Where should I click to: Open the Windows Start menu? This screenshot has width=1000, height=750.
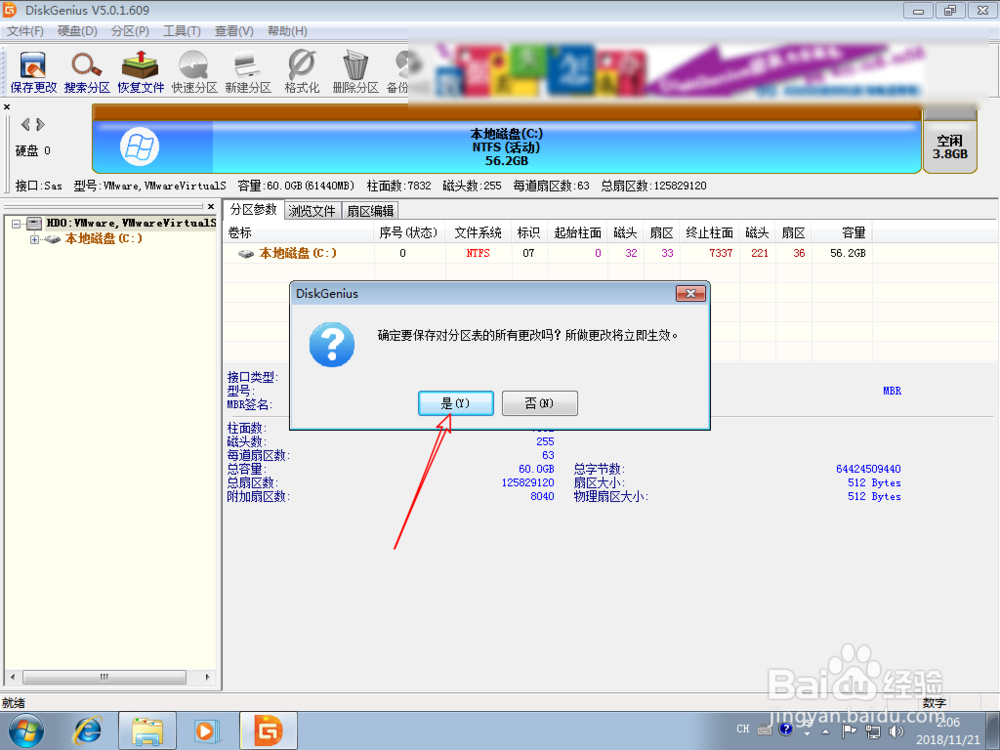(26, 731)
